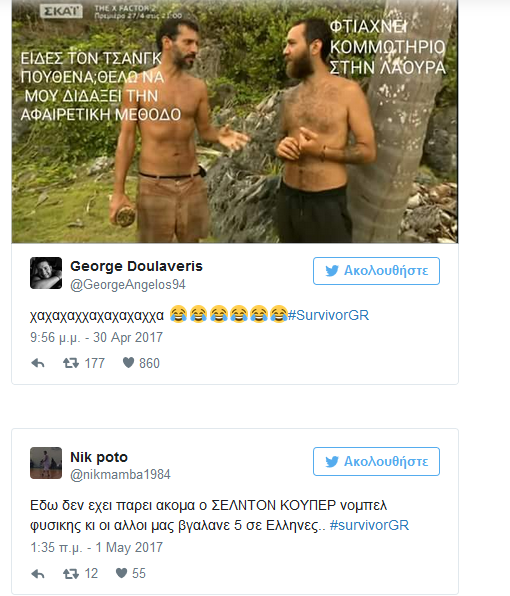Open the 9:56 μ.μ. - 30 Apr 2017 timestamp
The width and height of the screenshot is (510, 596).
click(97, 338)
